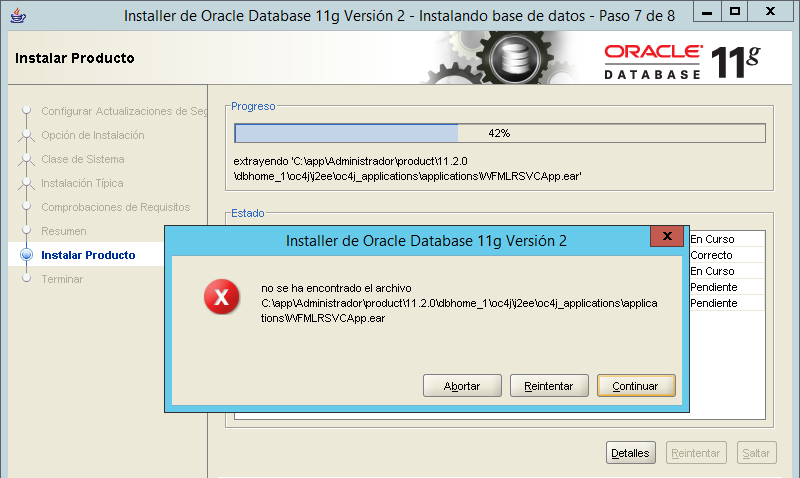Click the 42% progress bar
The height and width of the screenshot is (478, 800).
tap(499, 133)
